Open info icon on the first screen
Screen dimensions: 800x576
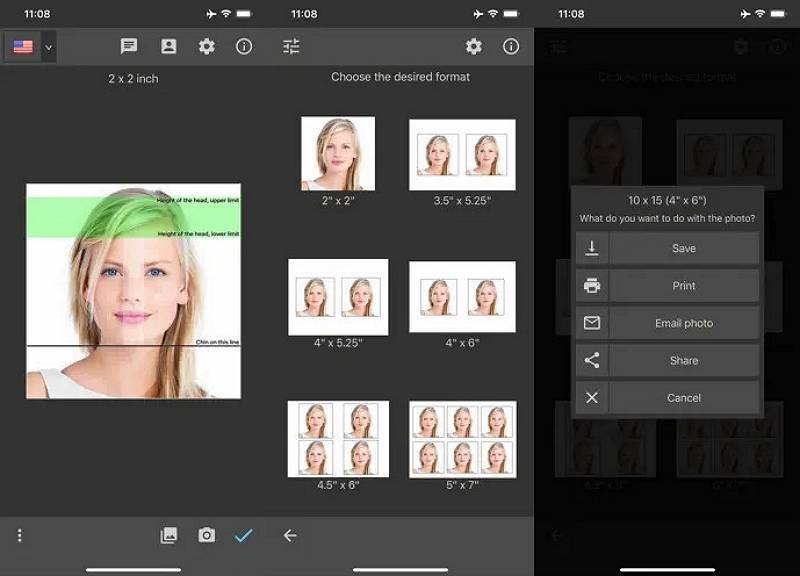tap(244, 46)
